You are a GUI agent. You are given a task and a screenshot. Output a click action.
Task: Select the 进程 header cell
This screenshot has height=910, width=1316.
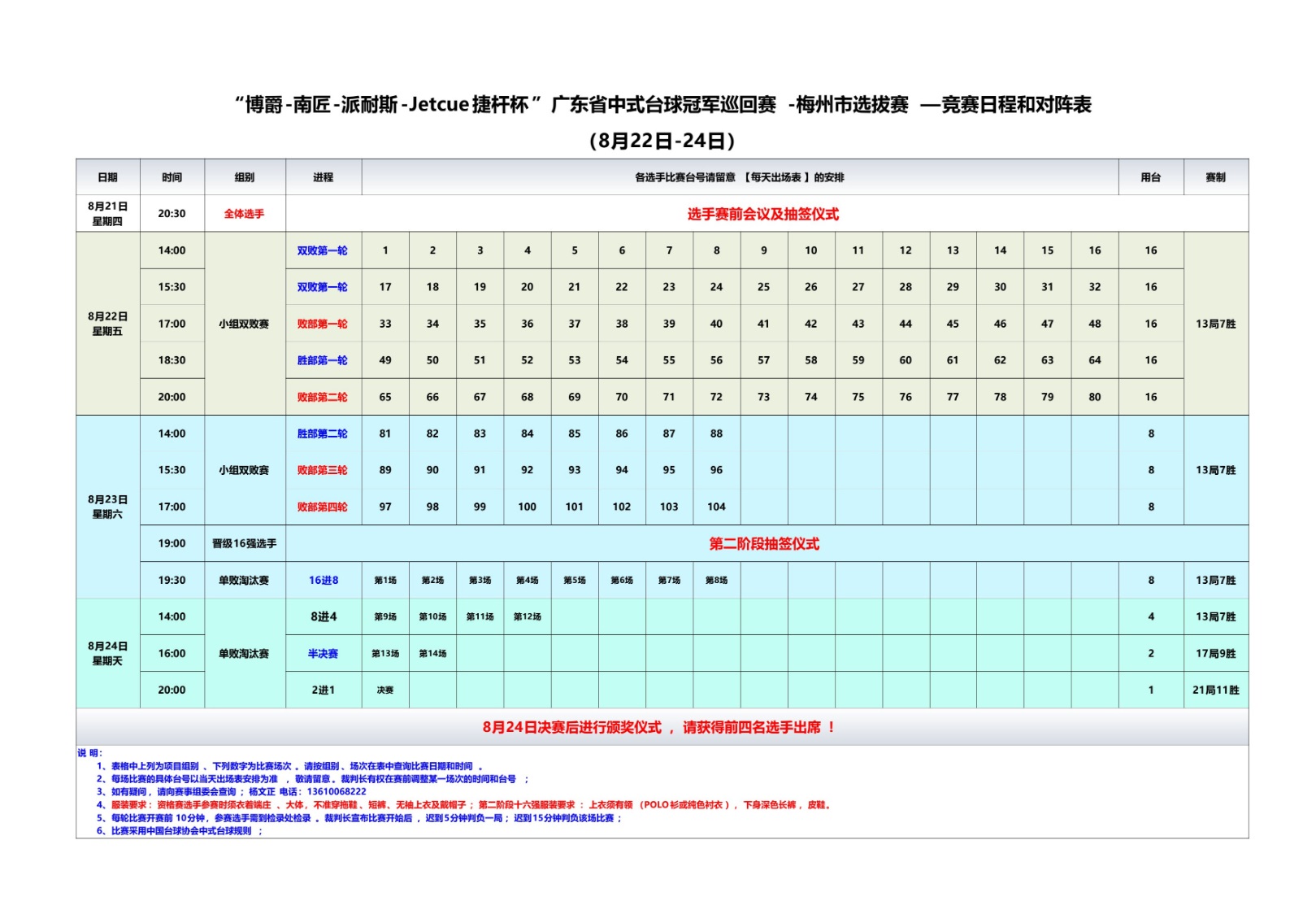click(323, 177)
